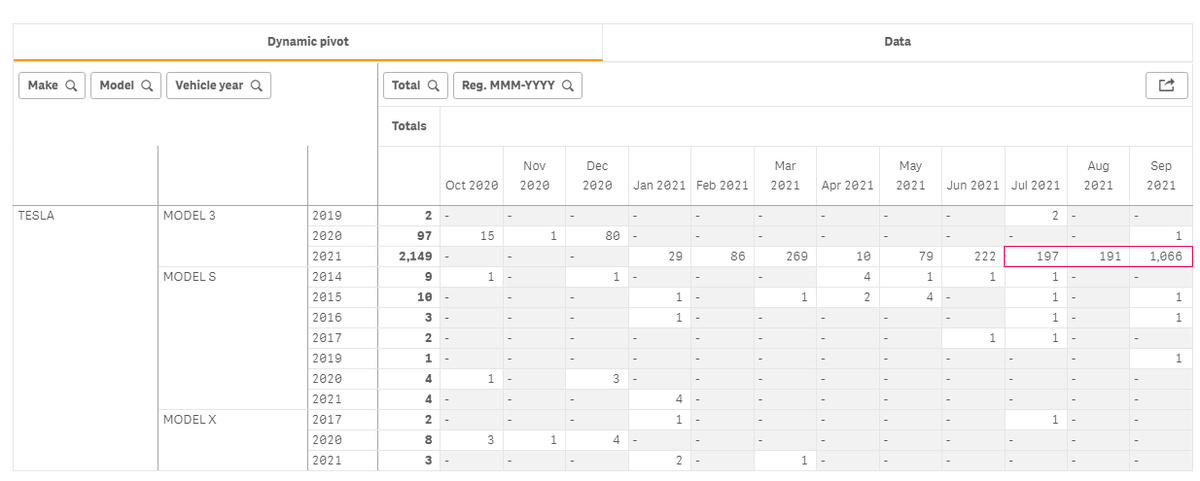Click the 222 value in Jun 2021

point(974,256)
